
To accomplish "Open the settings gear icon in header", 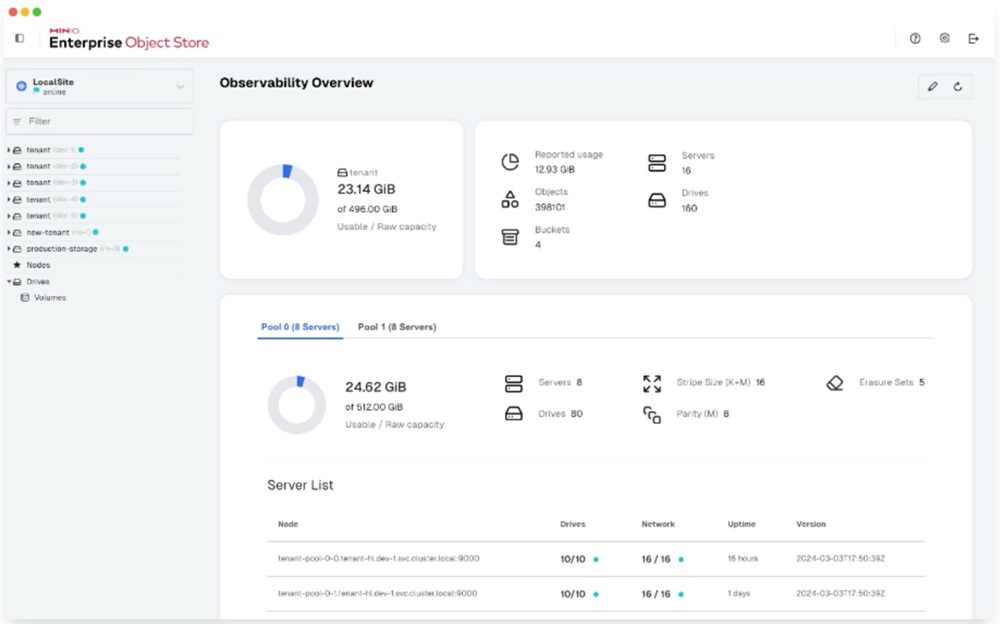I will tap(945, 38).
